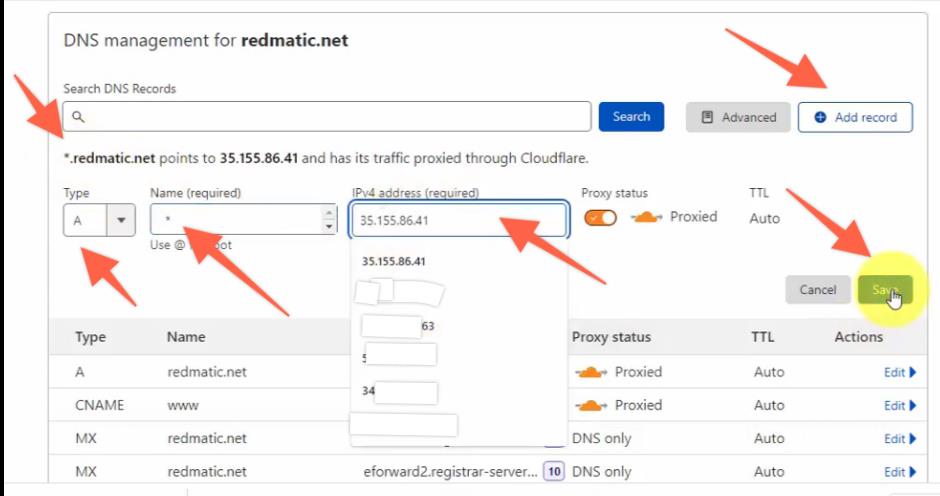
Task: Click the magnifier icon in search box
Action: (78, 116)
